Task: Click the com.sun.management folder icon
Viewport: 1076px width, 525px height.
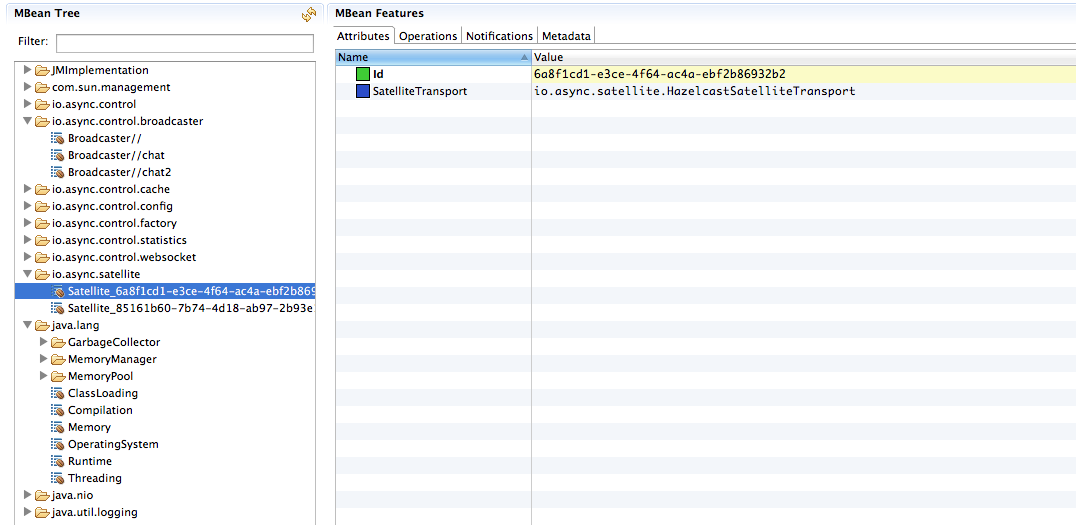Action: point(43,87)
